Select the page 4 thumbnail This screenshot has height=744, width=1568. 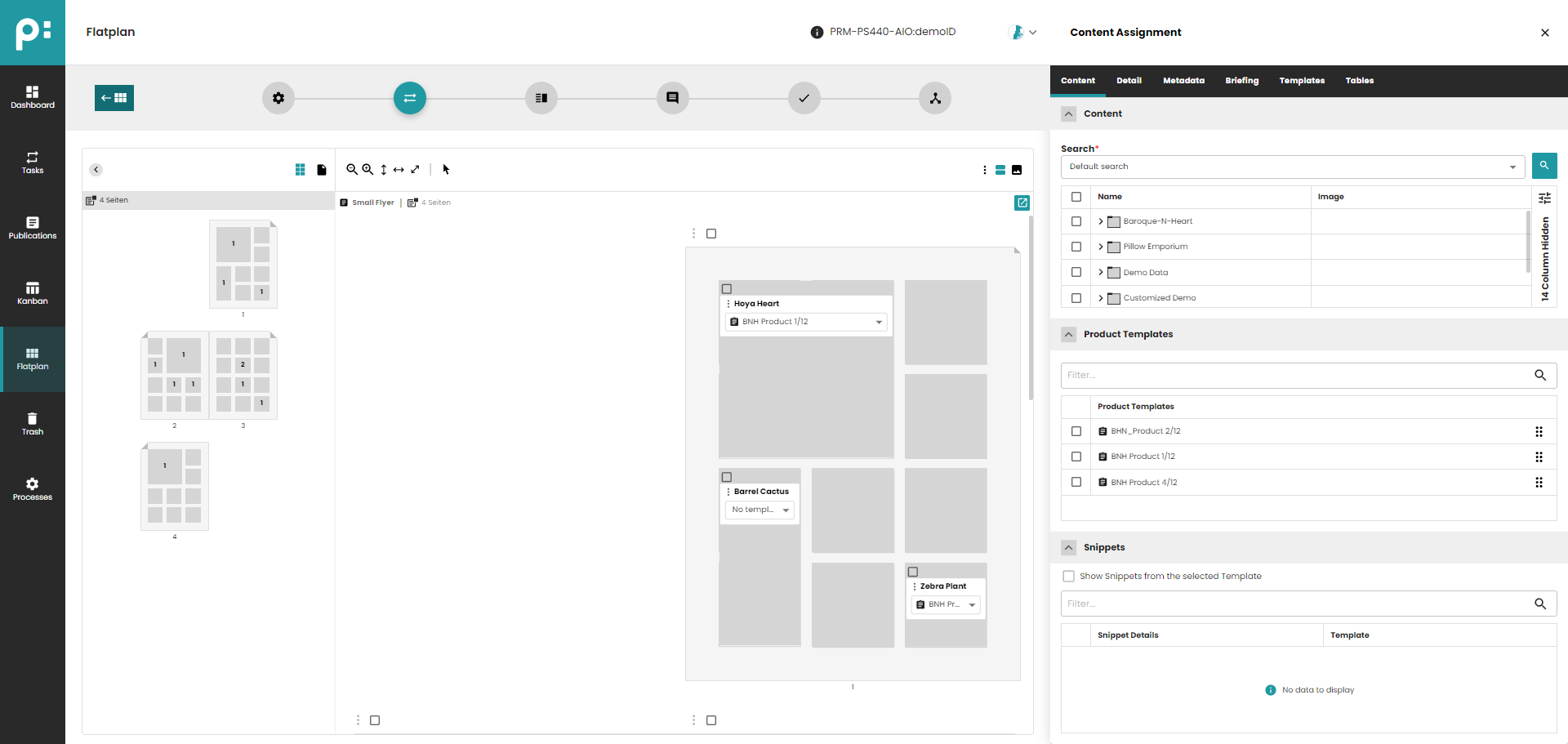point(175,487)
